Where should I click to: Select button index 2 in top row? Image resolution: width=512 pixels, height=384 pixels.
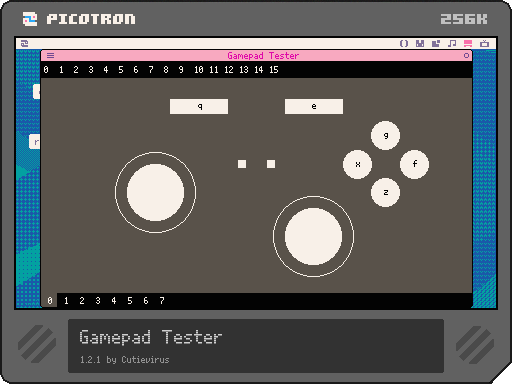coord(76,70)
